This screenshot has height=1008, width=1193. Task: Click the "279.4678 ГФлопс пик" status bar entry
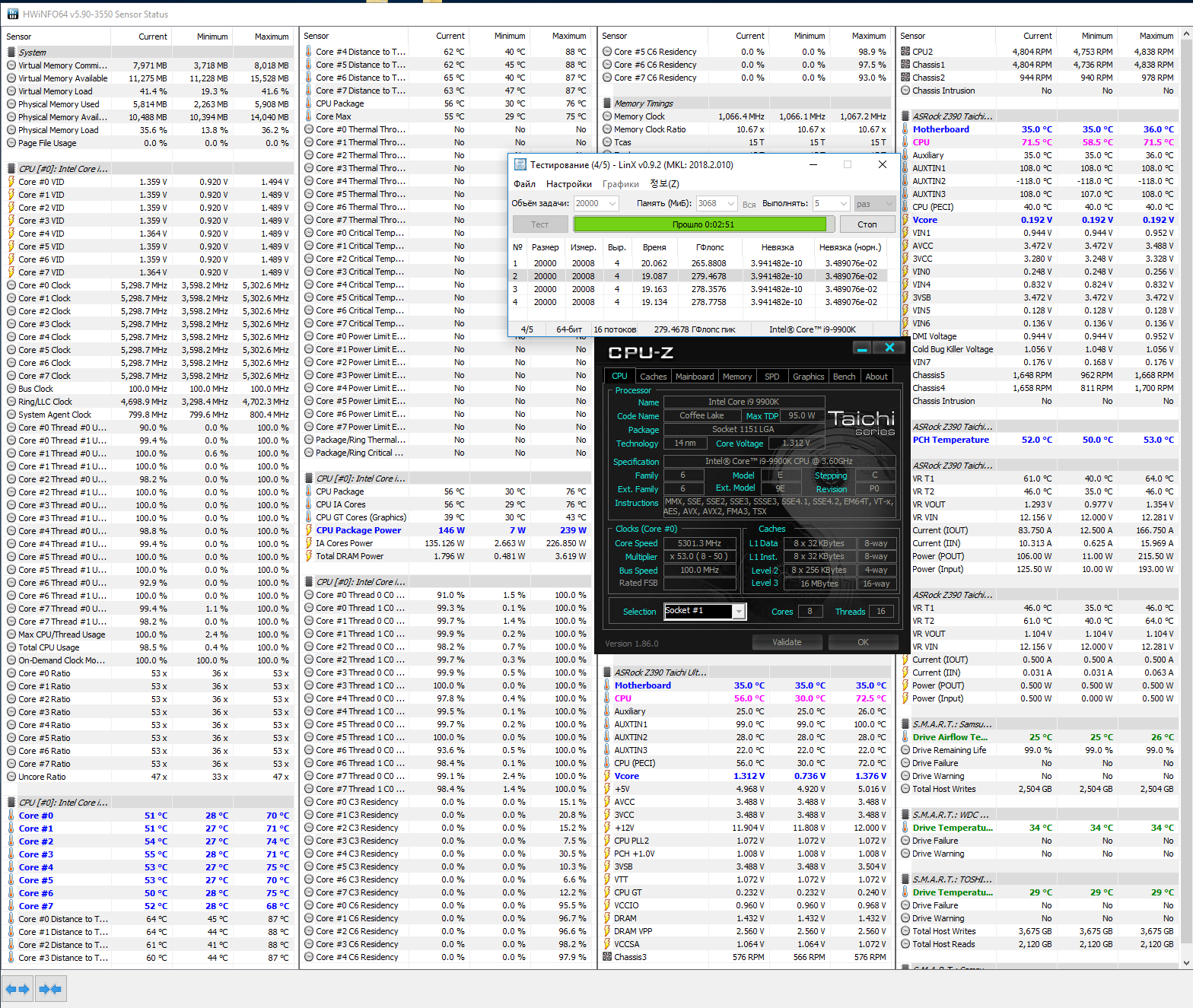695,329
